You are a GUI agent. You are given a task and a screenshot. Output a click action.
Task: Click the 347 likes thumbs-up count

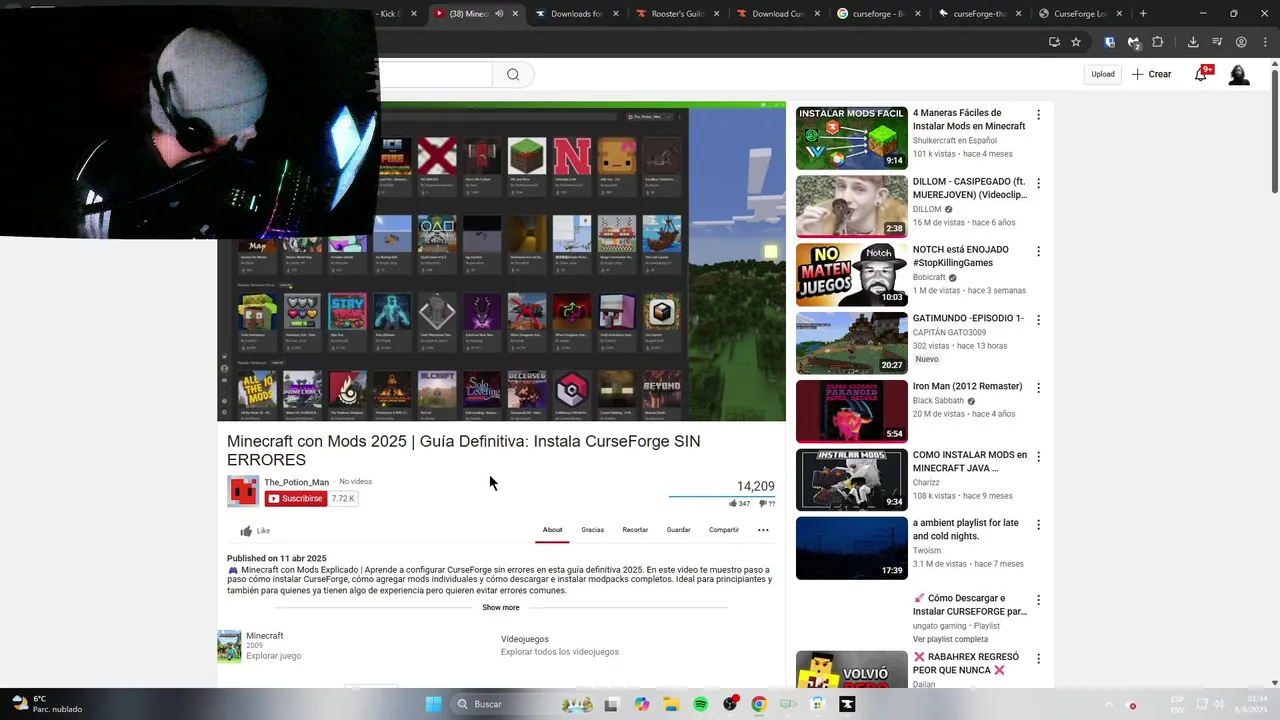[739, 503]
